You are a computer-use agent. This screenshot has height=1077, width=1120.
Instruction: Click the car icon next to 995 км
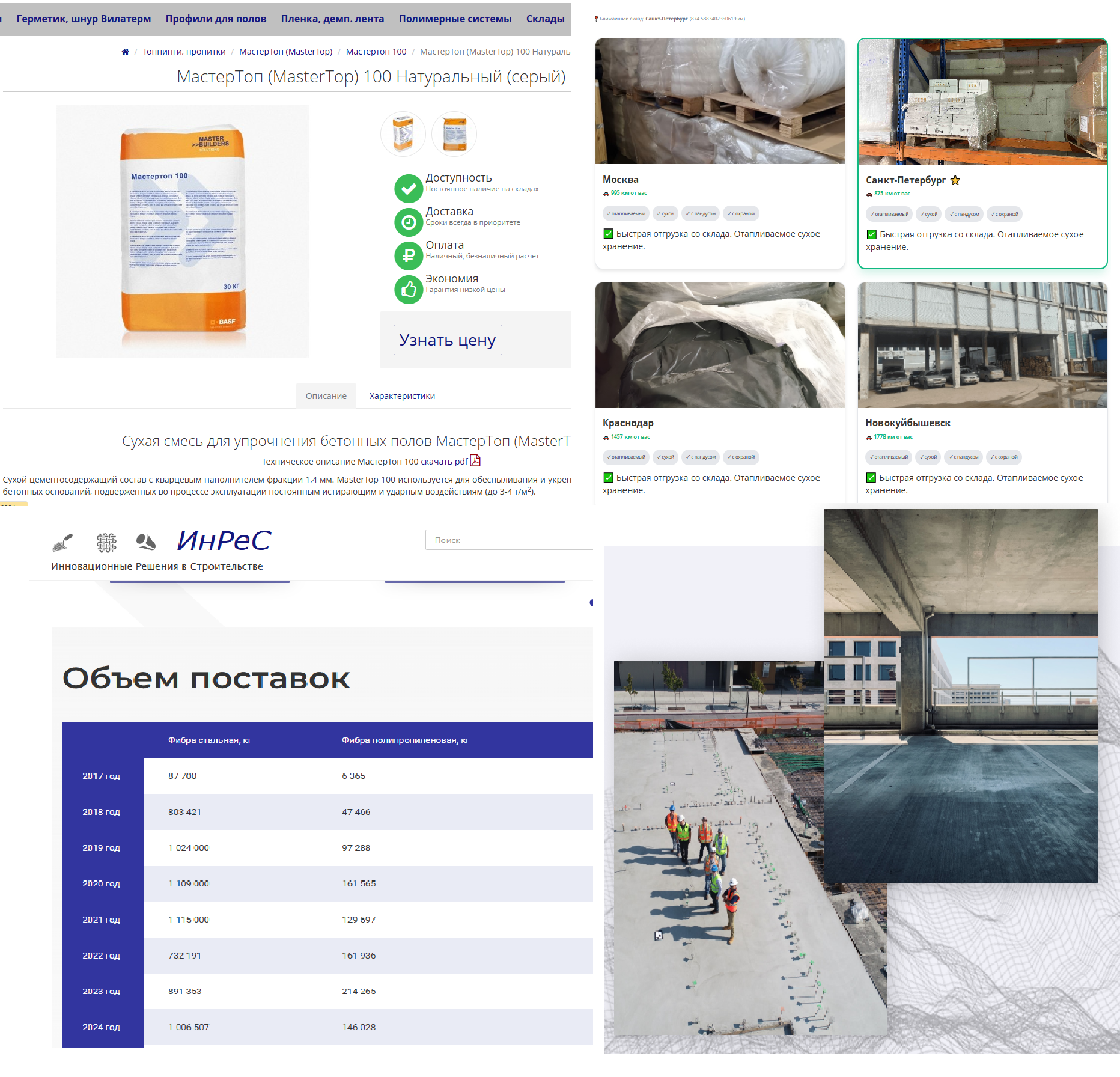pos(606,194)
